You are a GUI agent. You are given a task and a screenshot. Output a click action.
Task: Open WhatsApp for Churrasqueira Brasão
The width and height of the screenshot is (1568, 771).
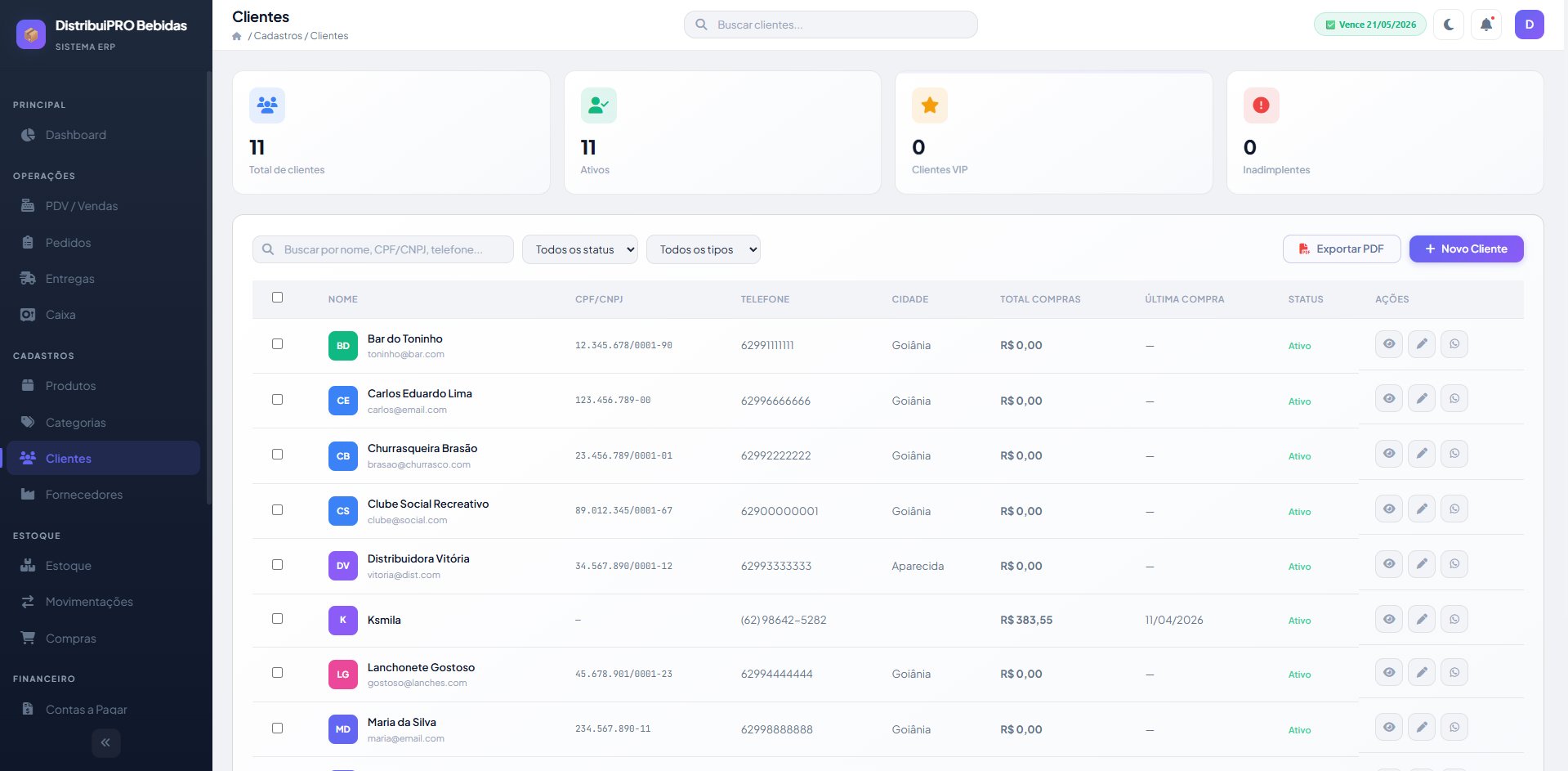pyautogui.click(x=1454, y=454)
